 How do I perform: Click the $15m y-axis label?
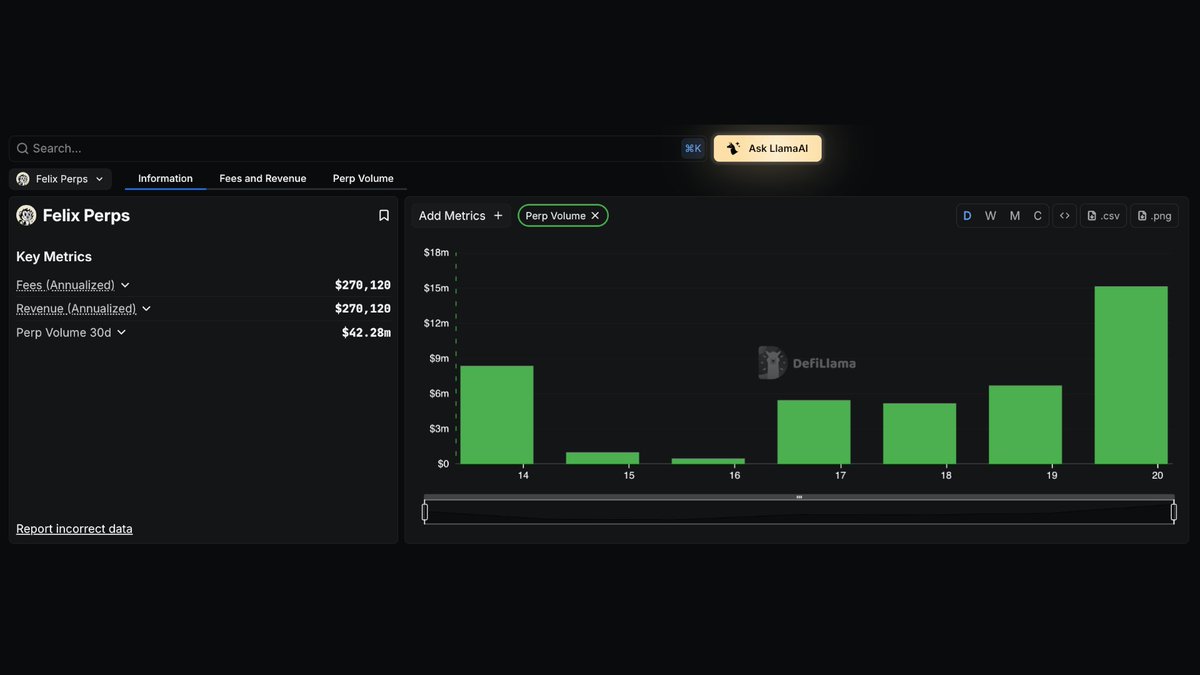(436, 288)
